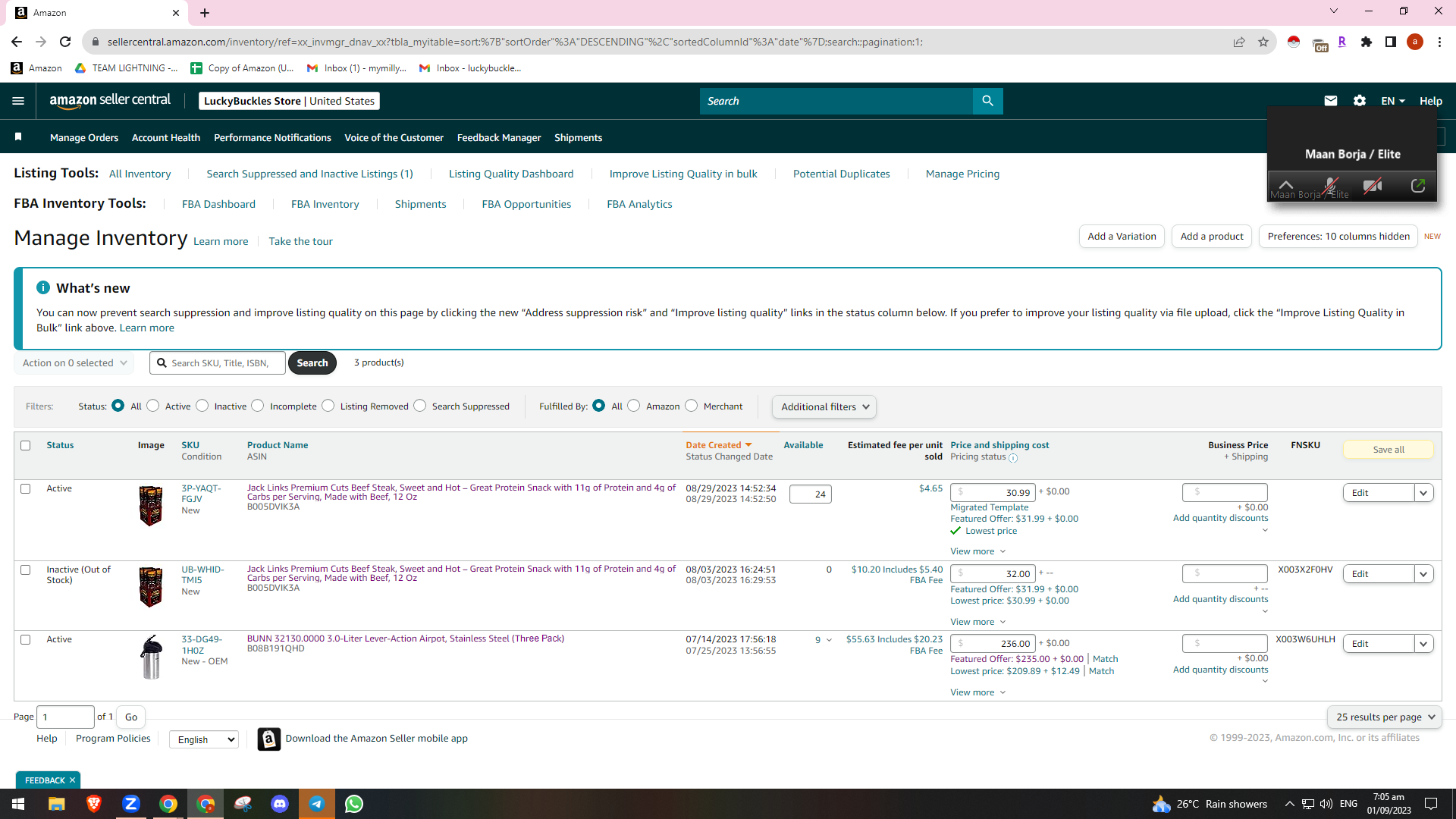
Task: Edit the 30.99 price field
Action: click(993, 493)
